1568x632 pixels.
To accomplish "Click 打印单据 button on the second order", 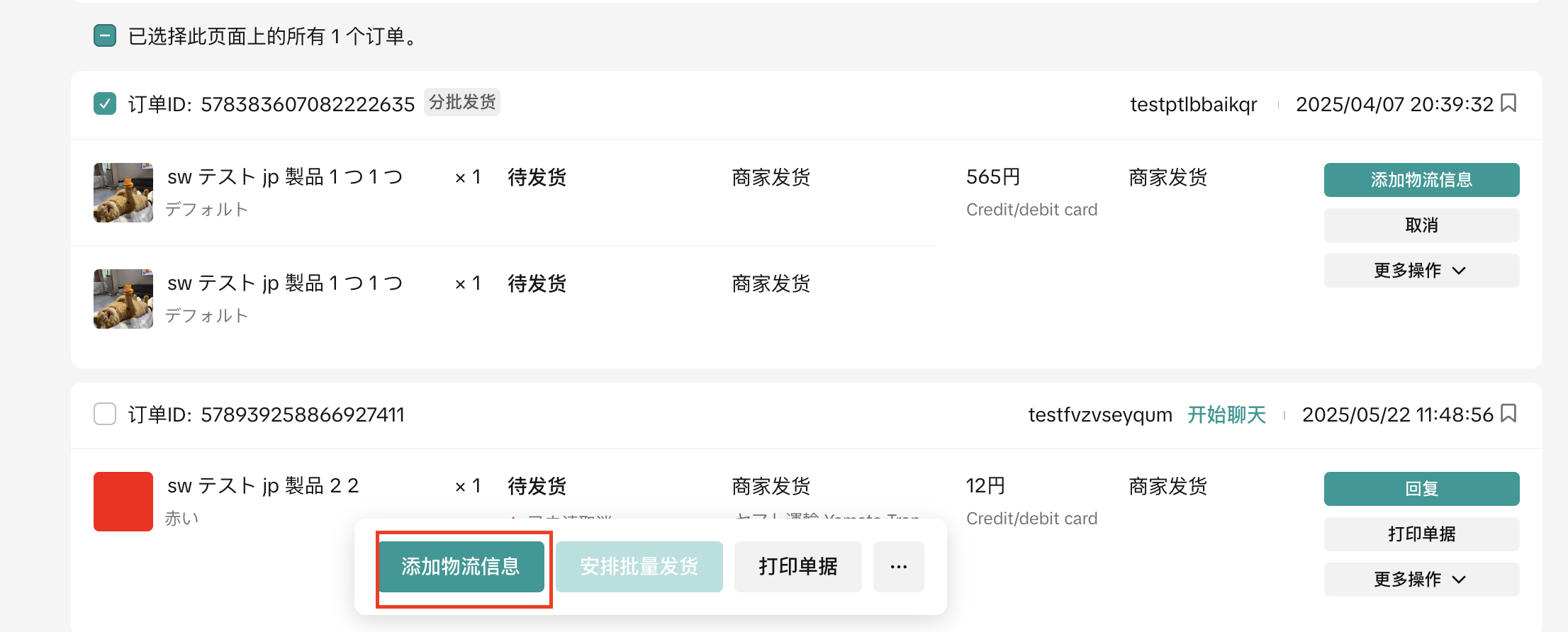I will pos(1421,534).
